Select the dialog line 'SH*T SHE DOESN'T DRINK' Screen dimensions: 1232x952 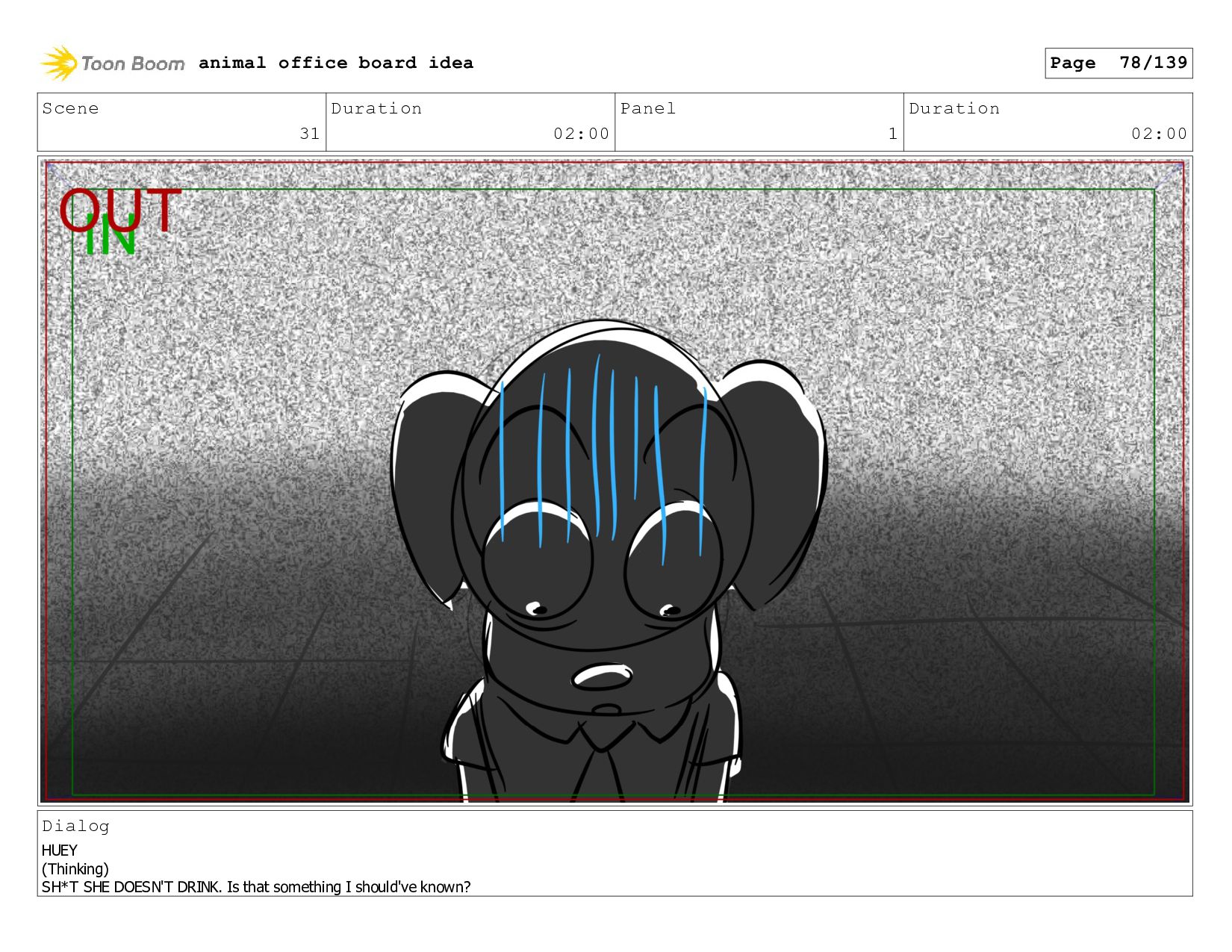coord(131,887)
